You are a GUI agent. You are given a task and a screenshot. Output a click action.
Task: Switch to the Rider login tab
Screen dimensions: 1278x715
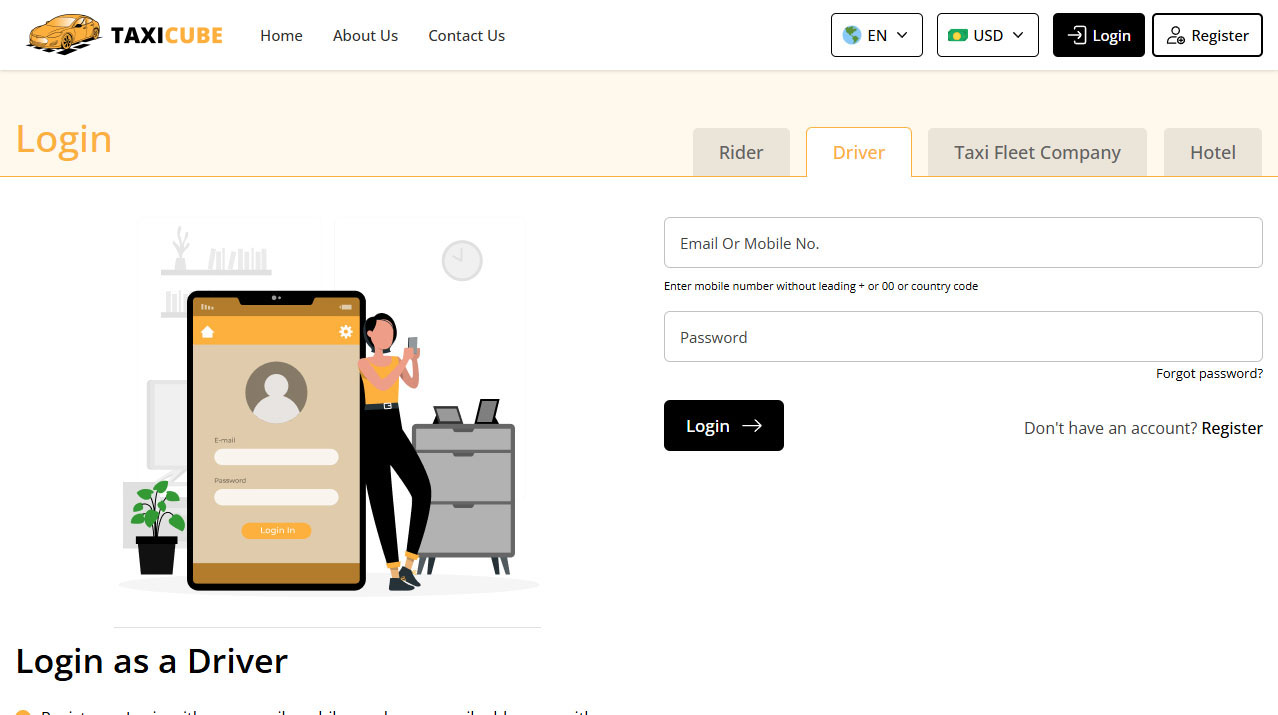tap(740, 152)
